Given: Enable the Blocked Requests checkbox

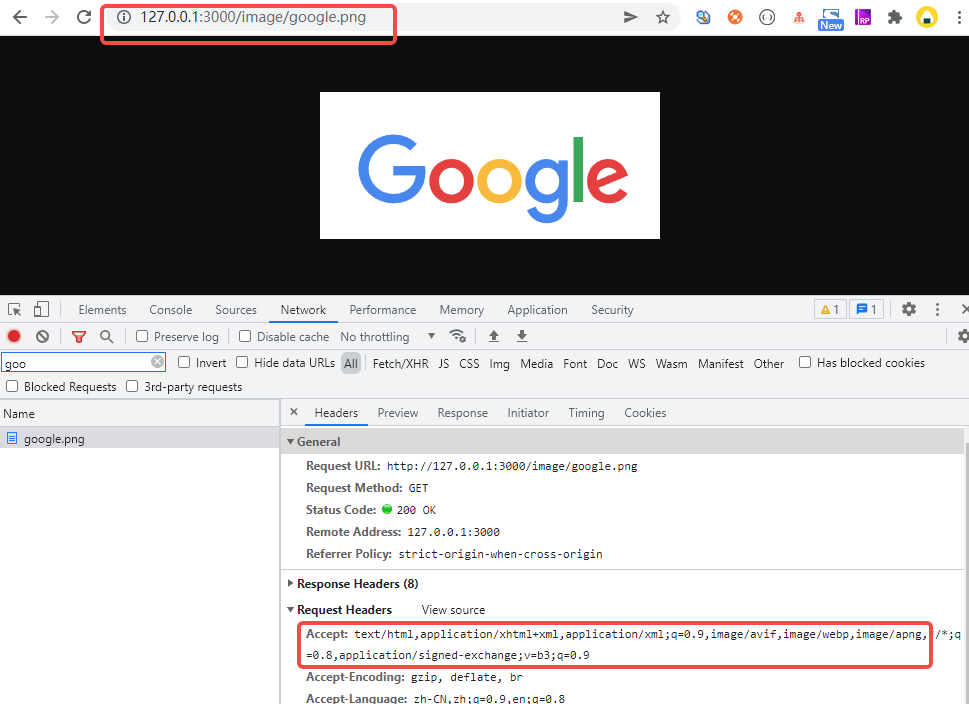Looking at the screenshot, I should point(12,386).
